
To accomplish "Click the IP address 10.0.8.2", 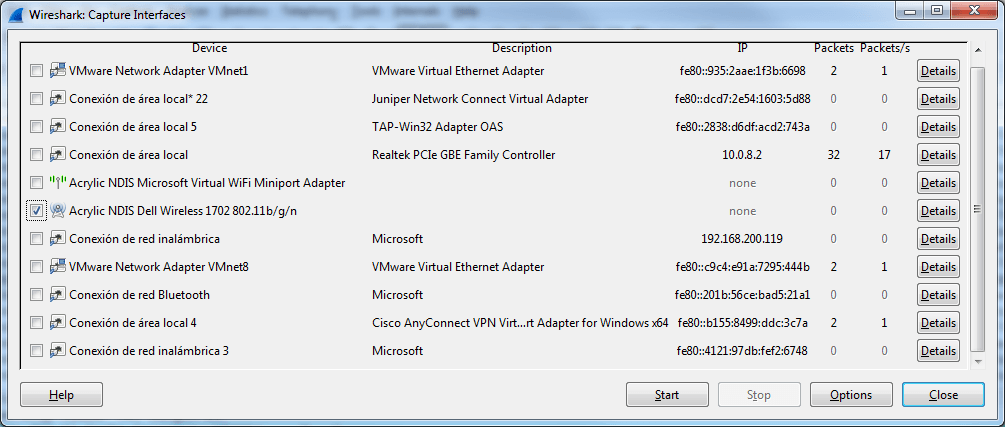I will tap(742, 155).
